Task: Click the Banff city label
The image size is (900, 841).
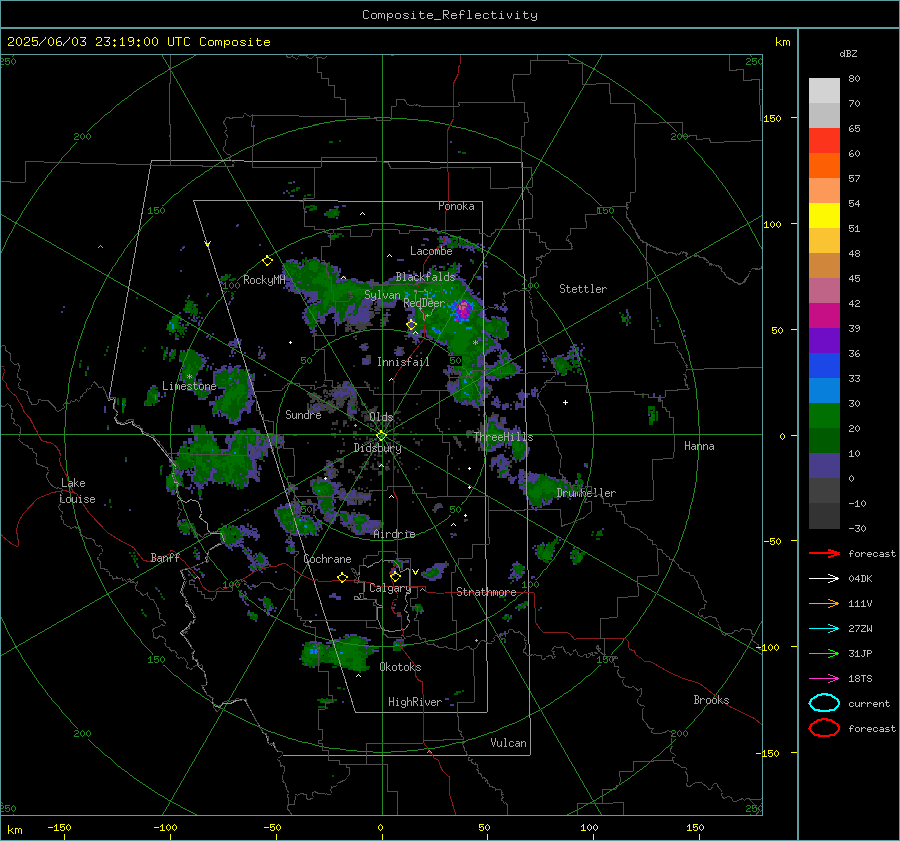Action: [x=165, y=558]
